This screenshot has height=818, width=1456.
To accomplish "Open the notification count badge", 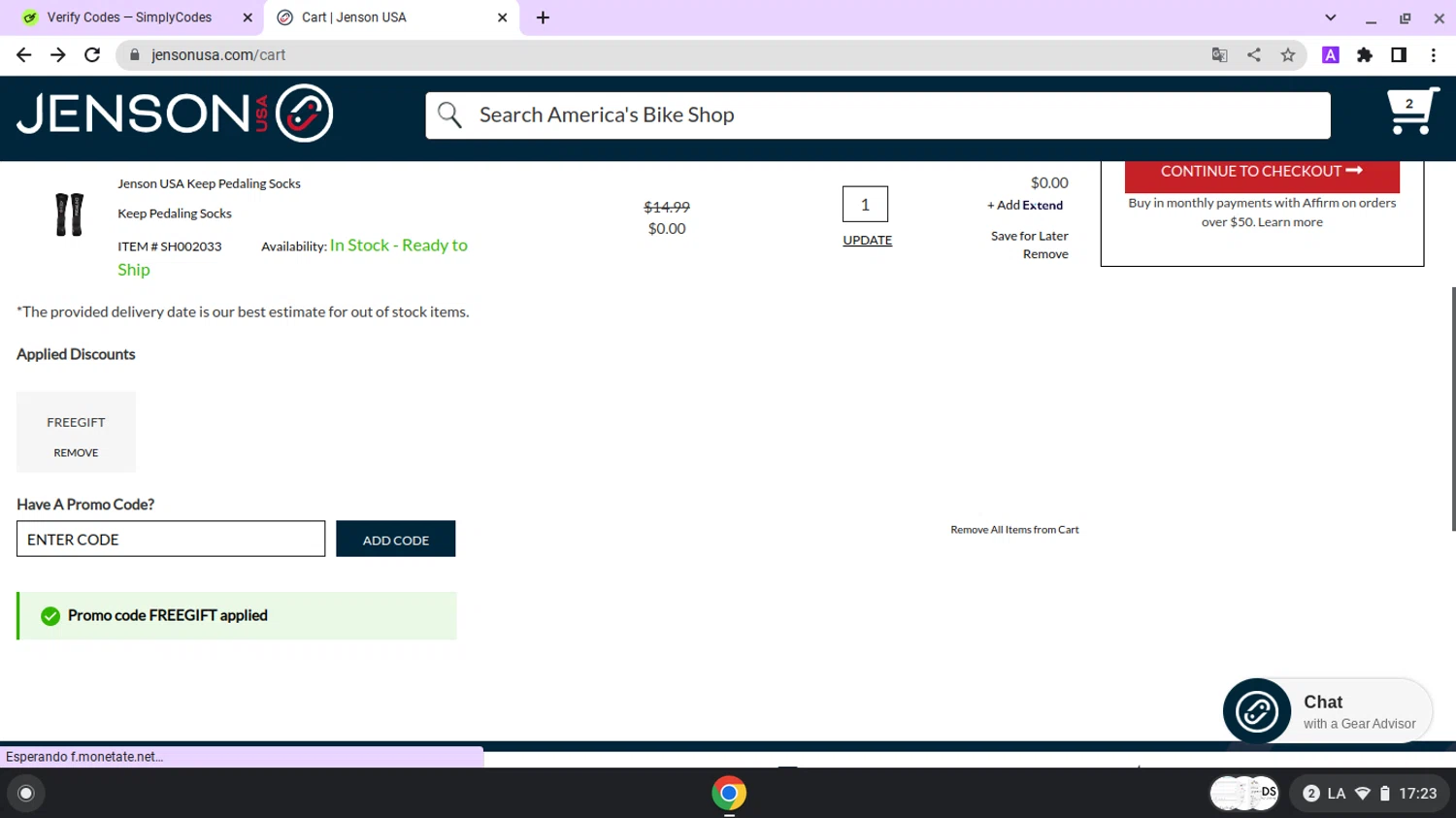I will point(1311,793).
